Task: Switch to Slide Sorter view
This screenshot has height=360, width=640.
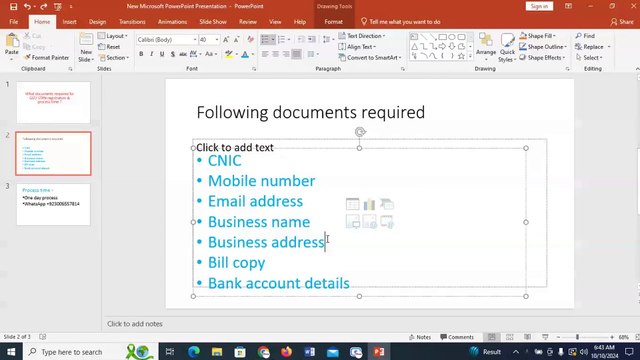Action: click(x=509, y=337)
